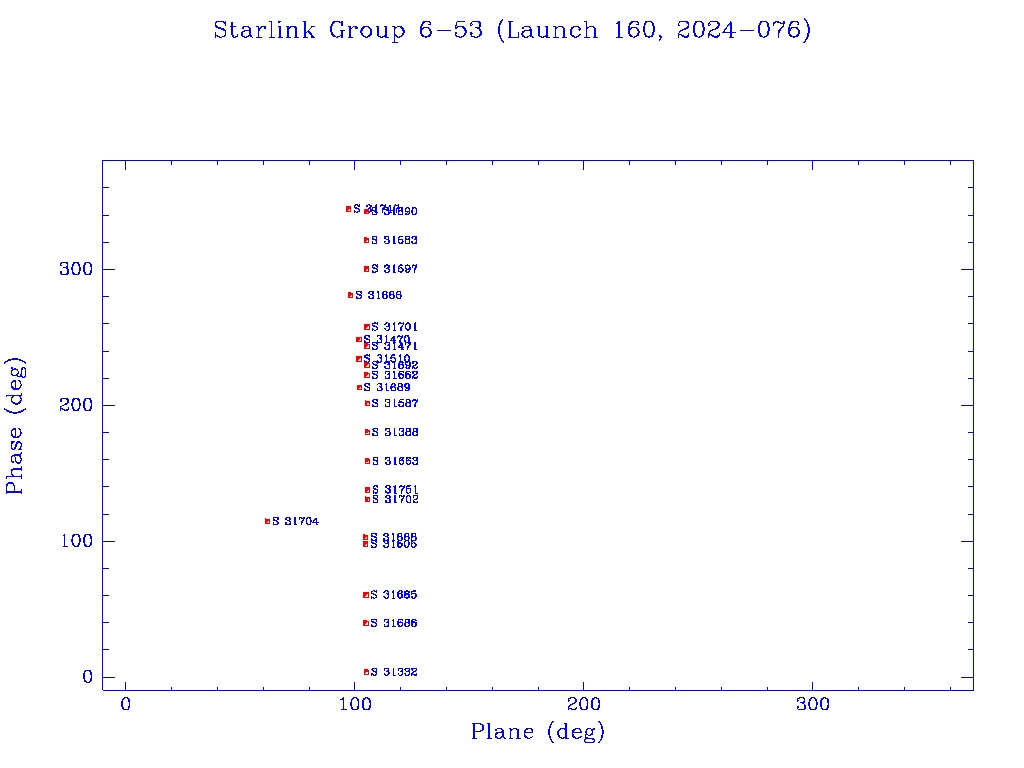Screen dimensions: 1024x768
Task: Click the S 31702 satellite label
Action: [395, 500]
